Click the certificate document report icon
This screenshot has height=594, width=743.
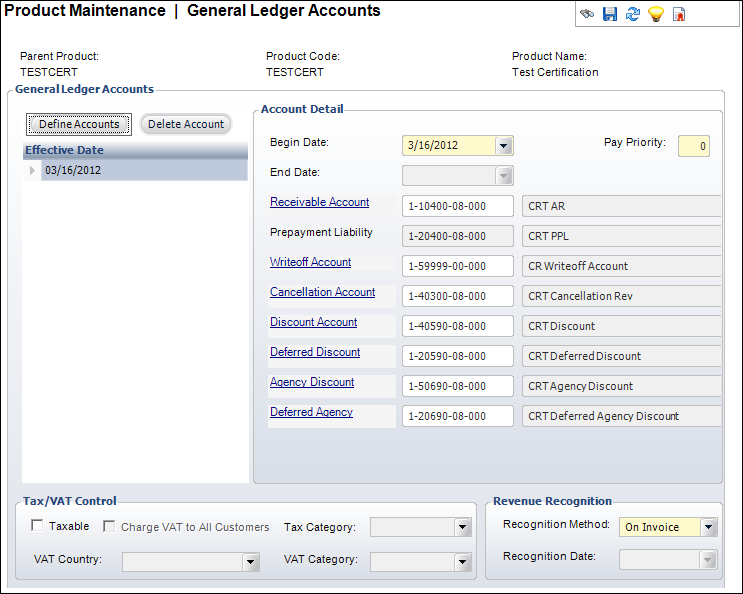tap(679, 14)
